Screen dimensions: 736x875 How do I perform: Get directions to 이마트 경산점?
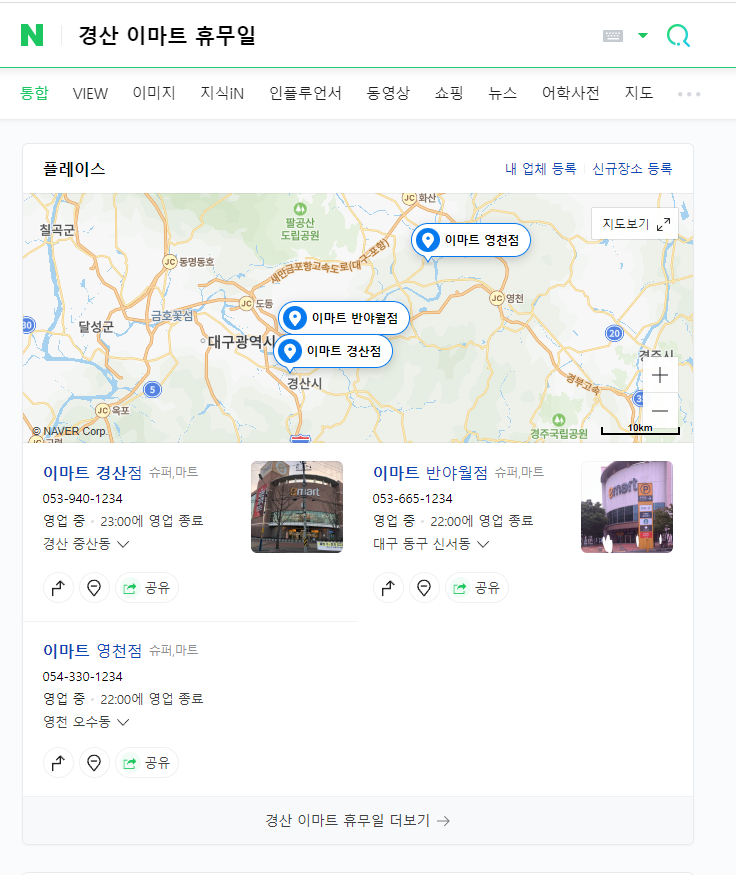(x=58, y=588)
